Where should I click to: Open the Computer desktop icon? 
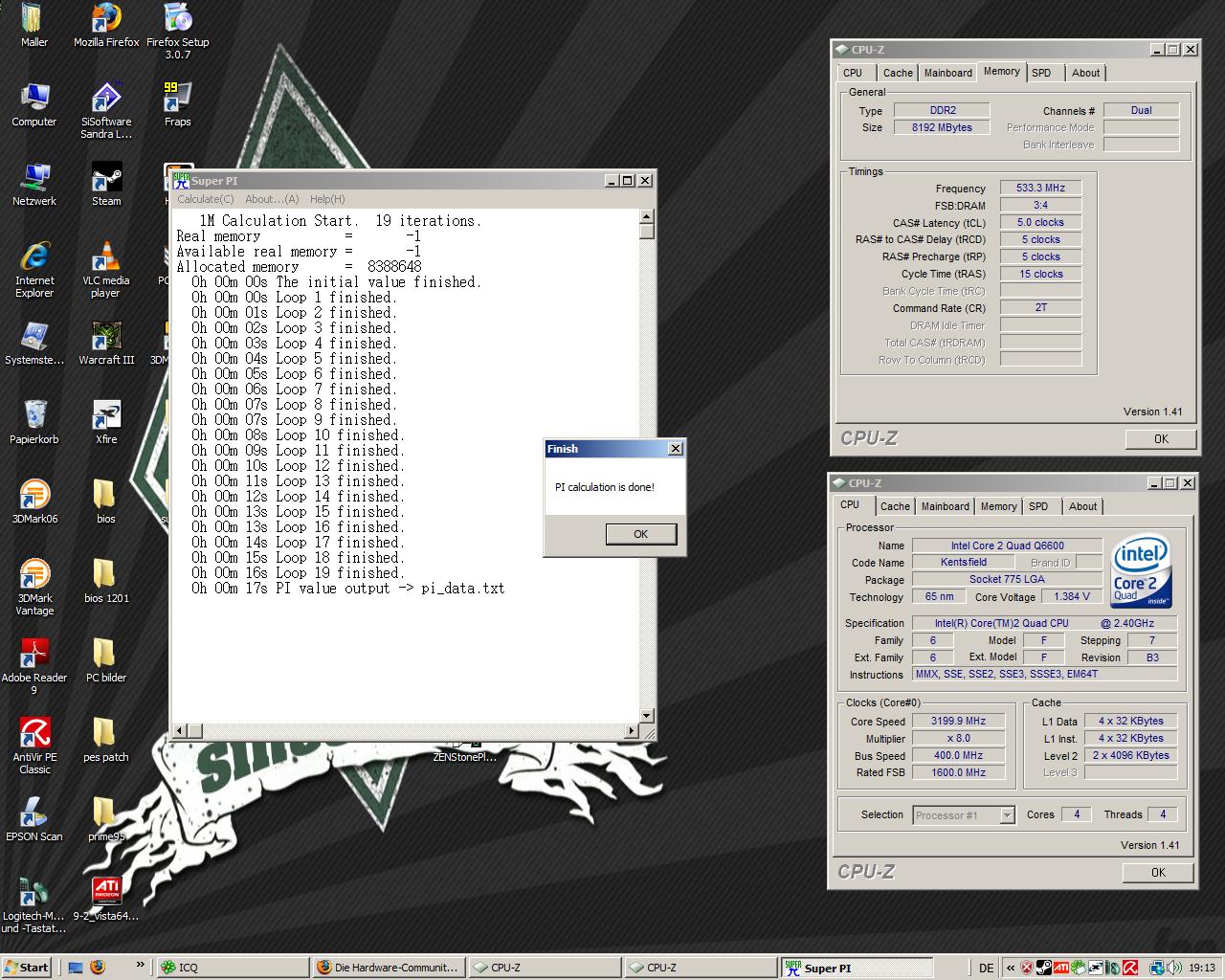pyautogui.click(x=34, y=105)
